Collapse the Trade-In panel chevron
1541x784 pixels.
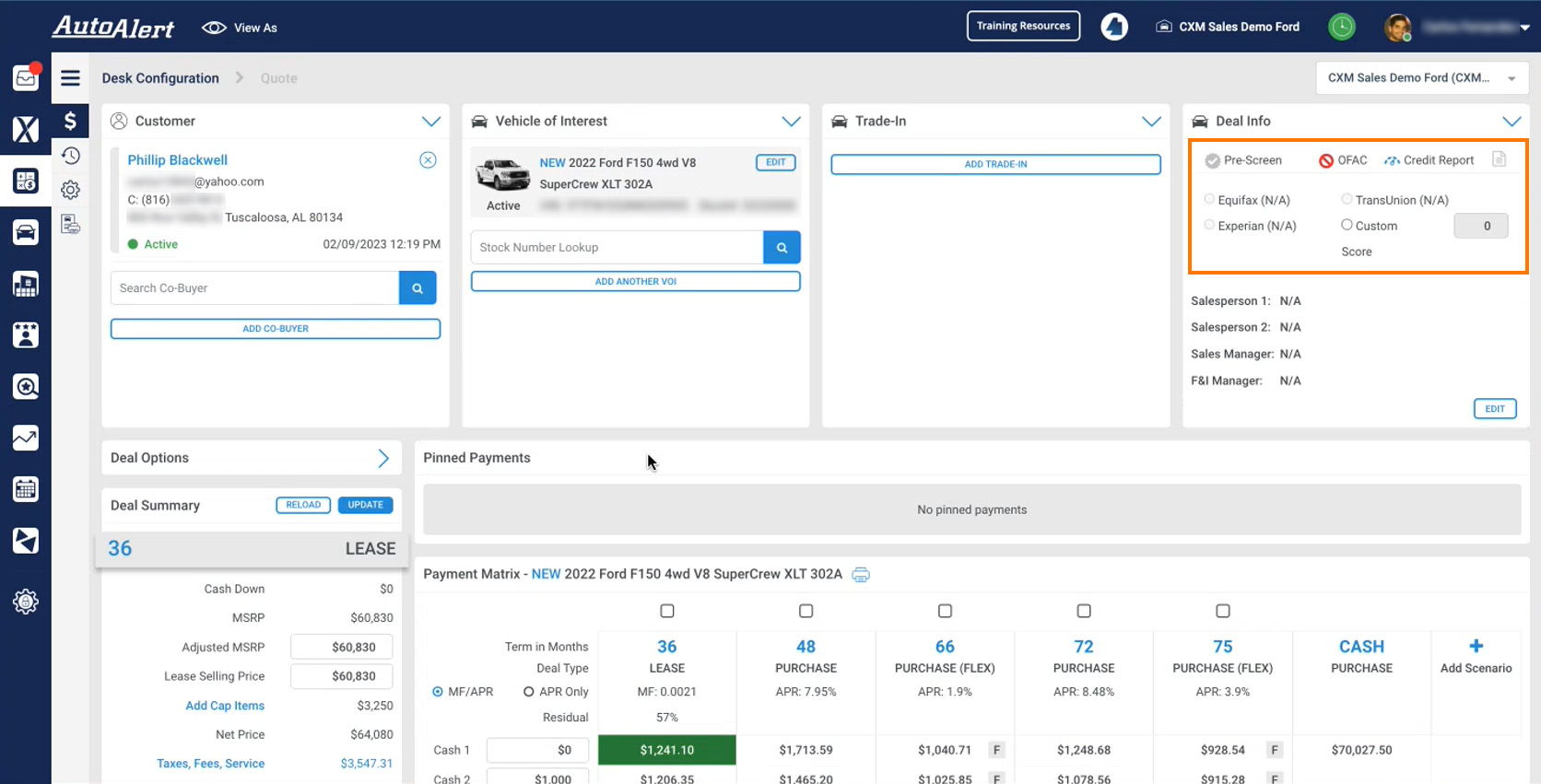pos(1151,122)
